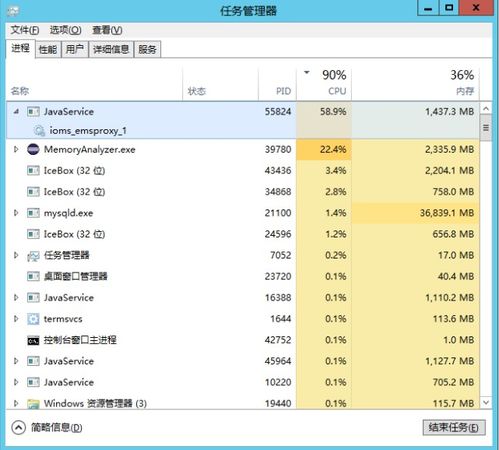This screenshot has height=450, width=499.
Task: Click the JavaService 10220 process icon
Action: point(33,382)
